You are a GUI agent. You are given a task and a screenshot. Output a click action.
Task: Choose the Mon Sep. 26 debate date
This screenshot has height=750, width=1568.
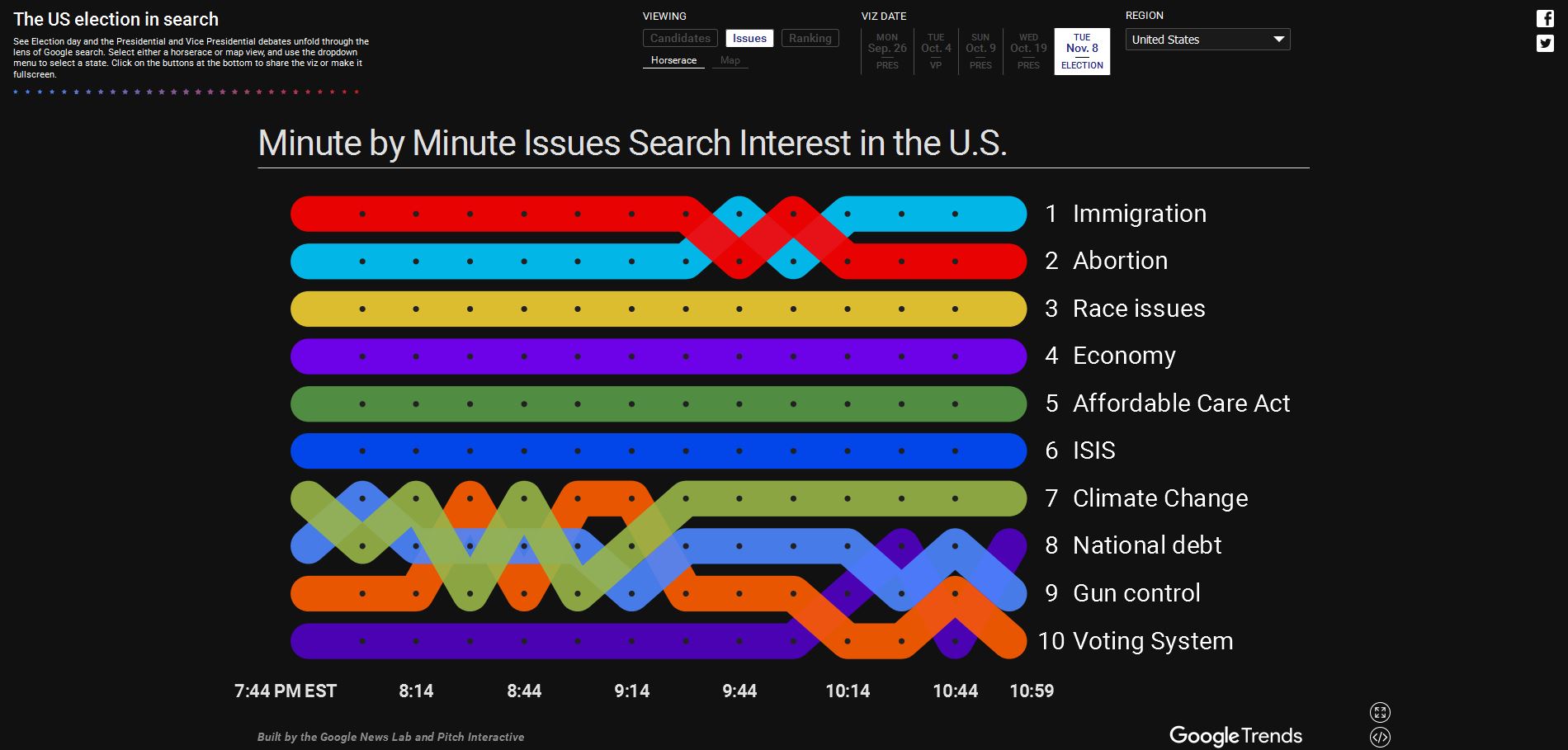pos(887,51)
